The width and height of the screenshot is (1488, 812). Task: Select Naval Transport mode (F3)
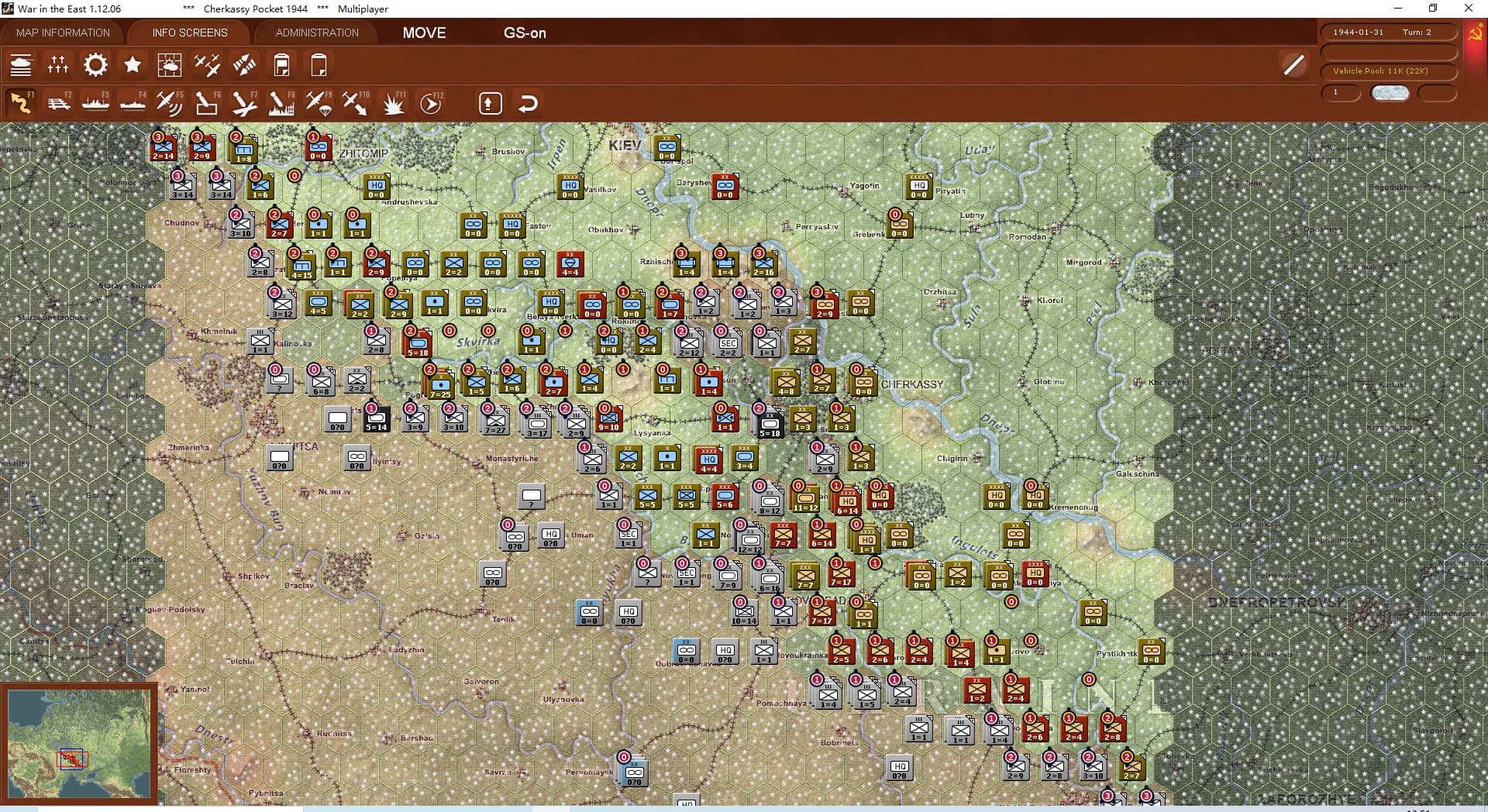95,103
